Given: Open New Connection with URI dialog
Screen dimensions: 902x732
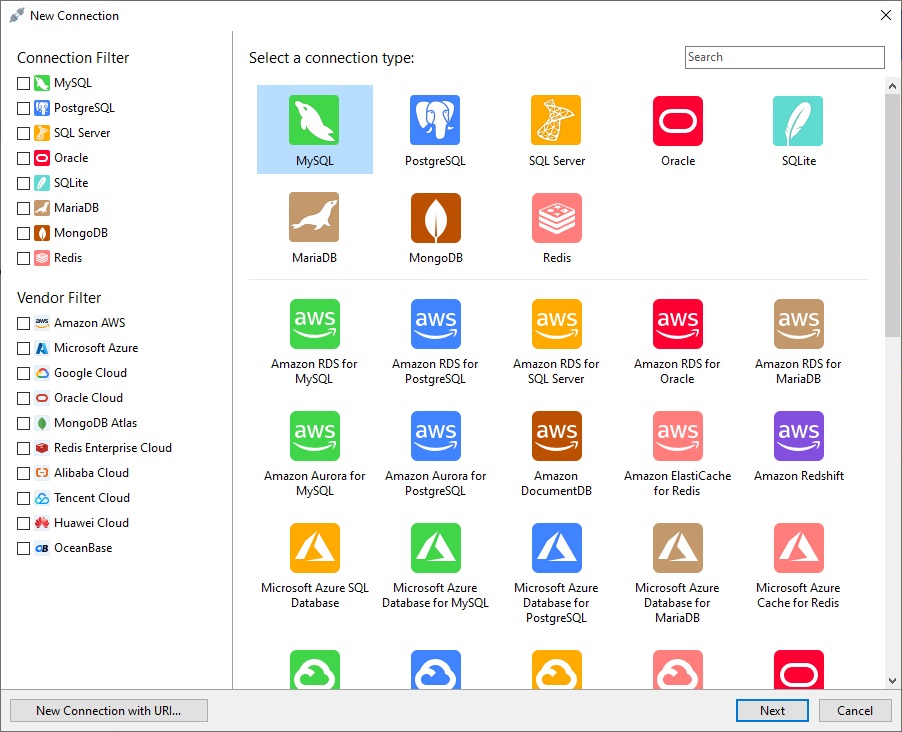Looking at the screenshot, I should [x=109, y=710].
